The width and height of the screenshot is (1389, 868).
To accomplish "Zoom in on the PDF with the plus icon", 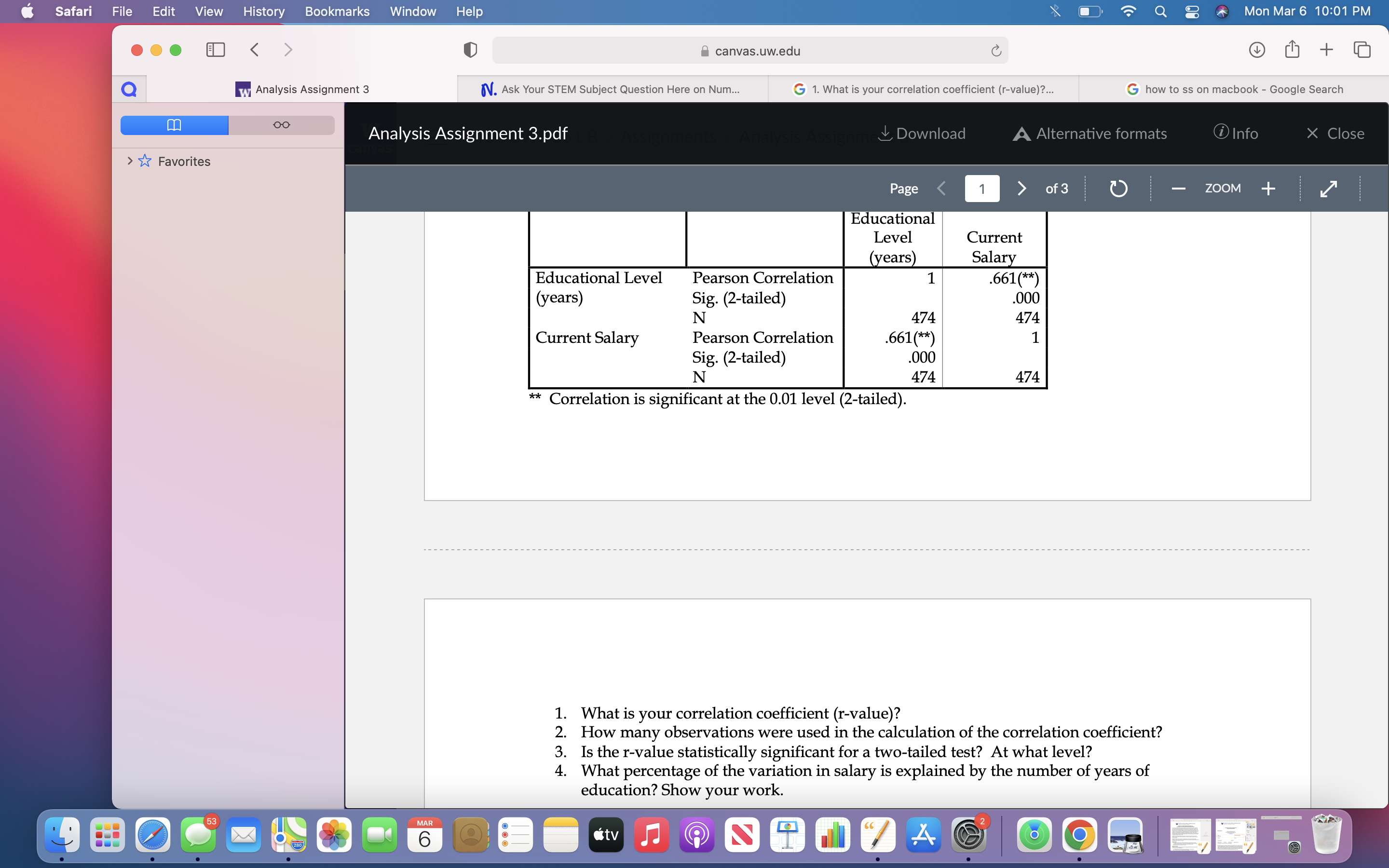I will click(x=1268, y=188).
